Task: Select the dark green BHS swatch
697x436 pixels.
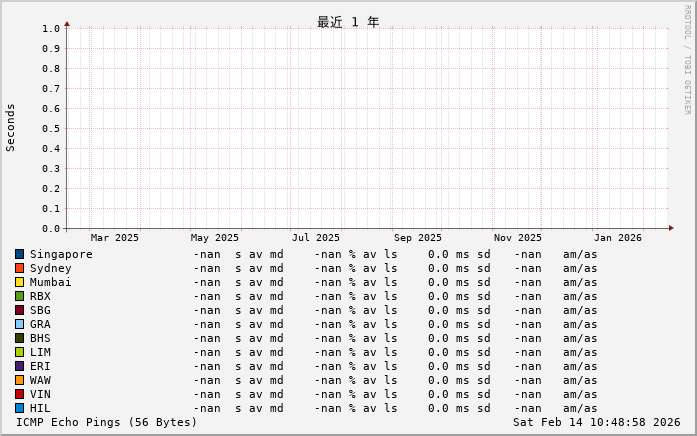Action: click(x=19, y=338)
